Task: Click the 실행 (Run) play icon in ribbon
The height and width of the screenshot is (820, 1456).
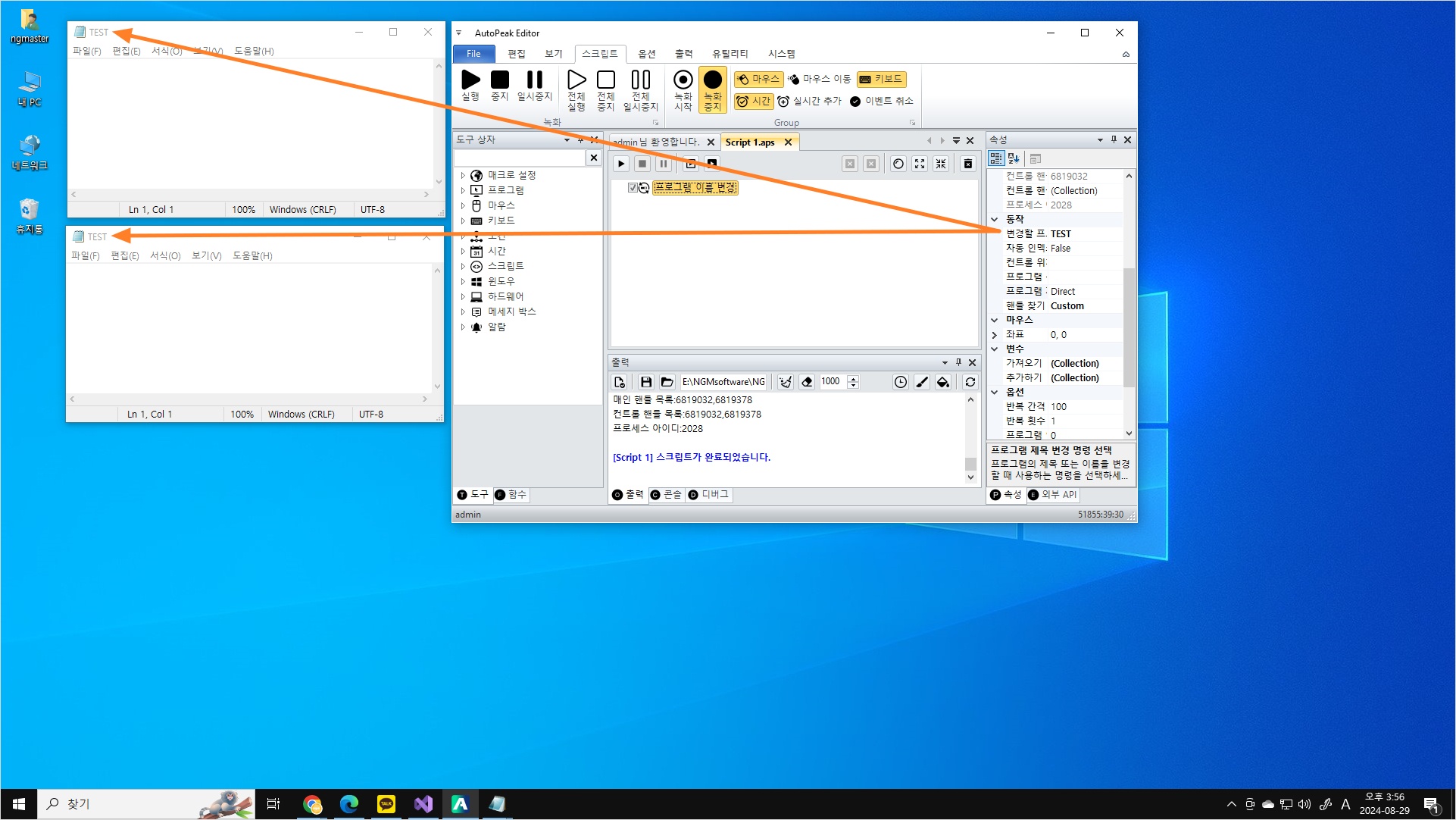Action: [470, 80]
